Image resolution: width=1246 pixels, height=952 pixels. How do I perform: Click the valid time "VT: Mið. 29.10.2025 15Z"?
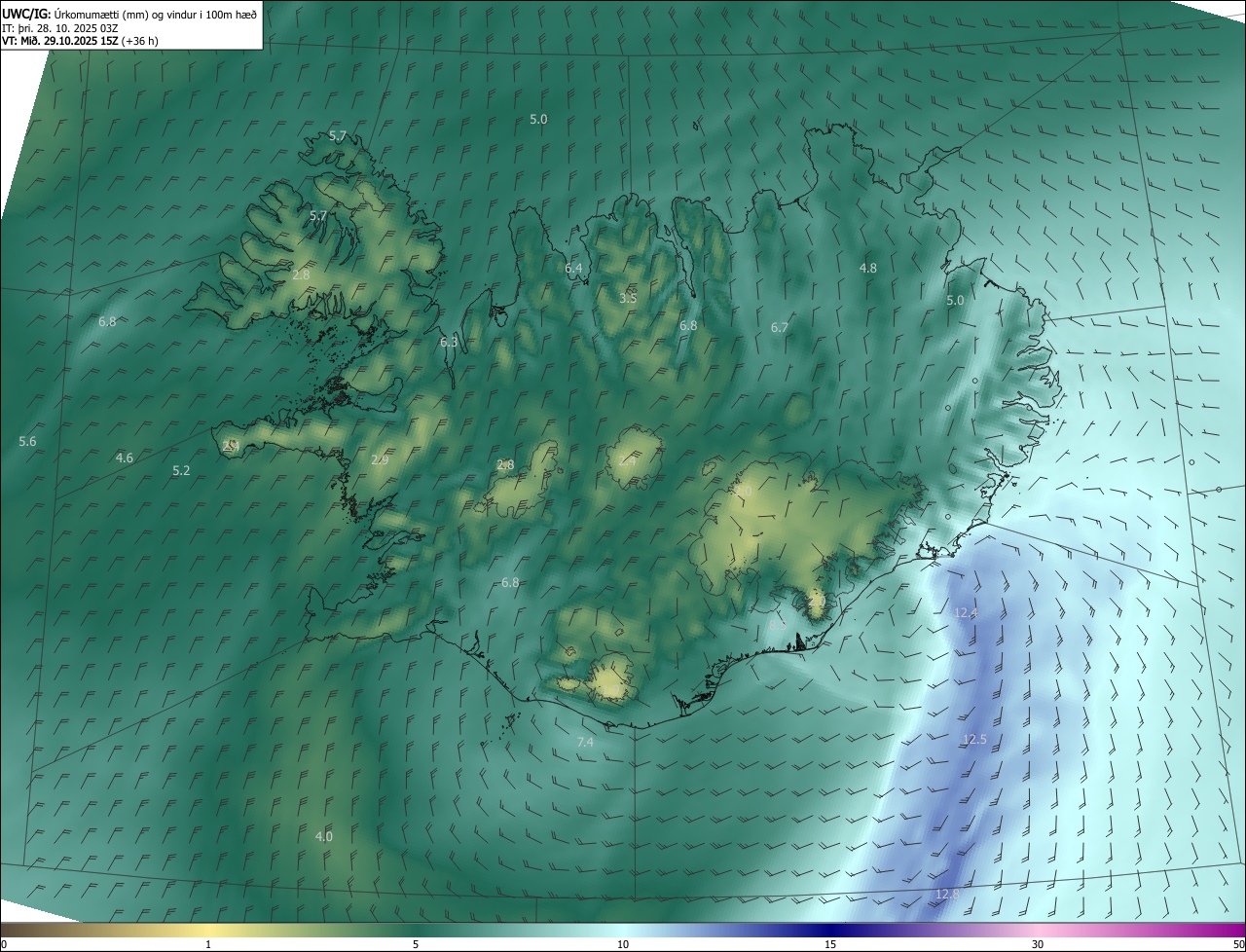[x=59, y=41]
